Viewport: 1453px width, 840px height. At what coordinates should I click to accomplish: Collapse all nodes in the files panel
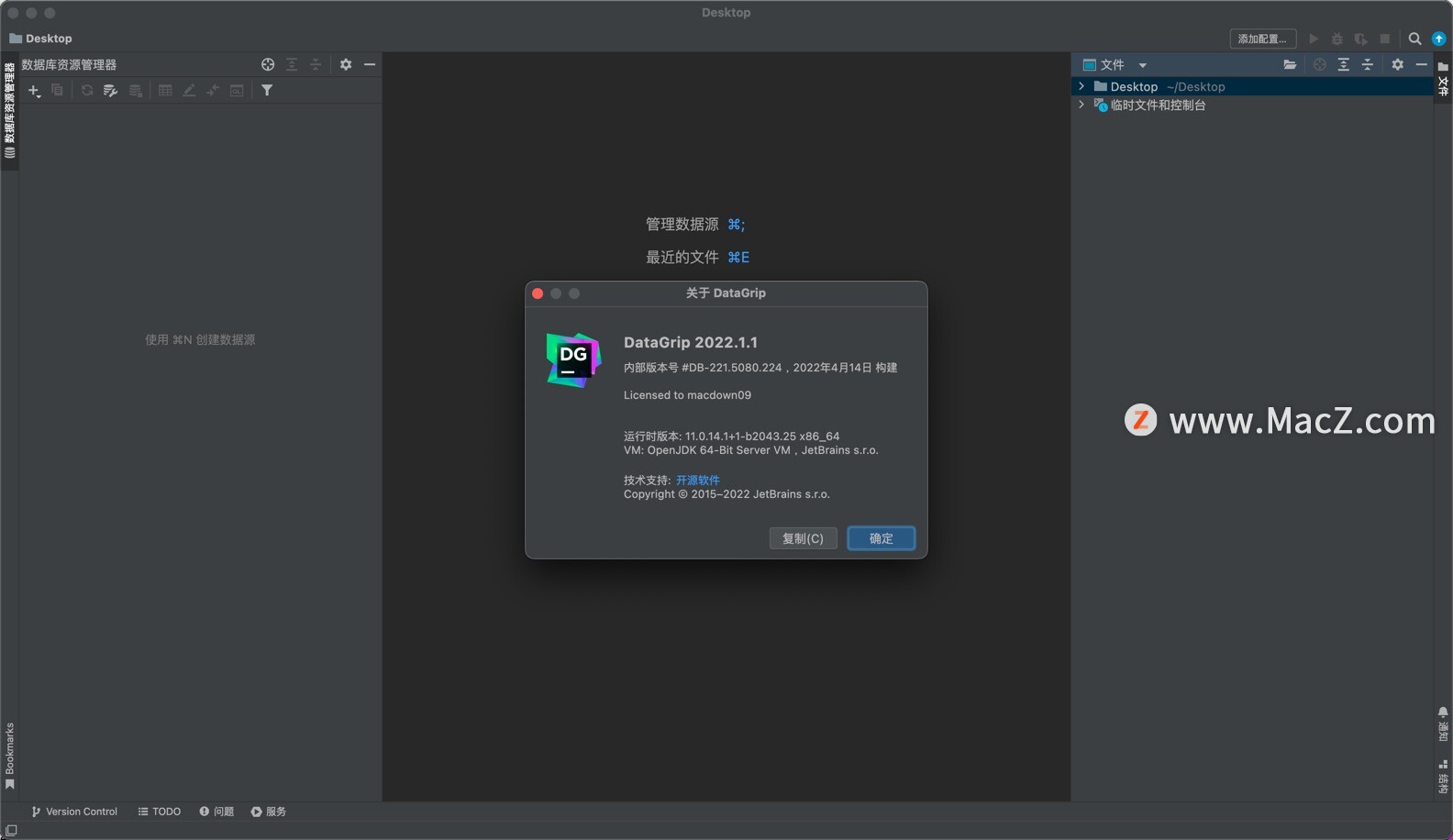[1368, 64]
